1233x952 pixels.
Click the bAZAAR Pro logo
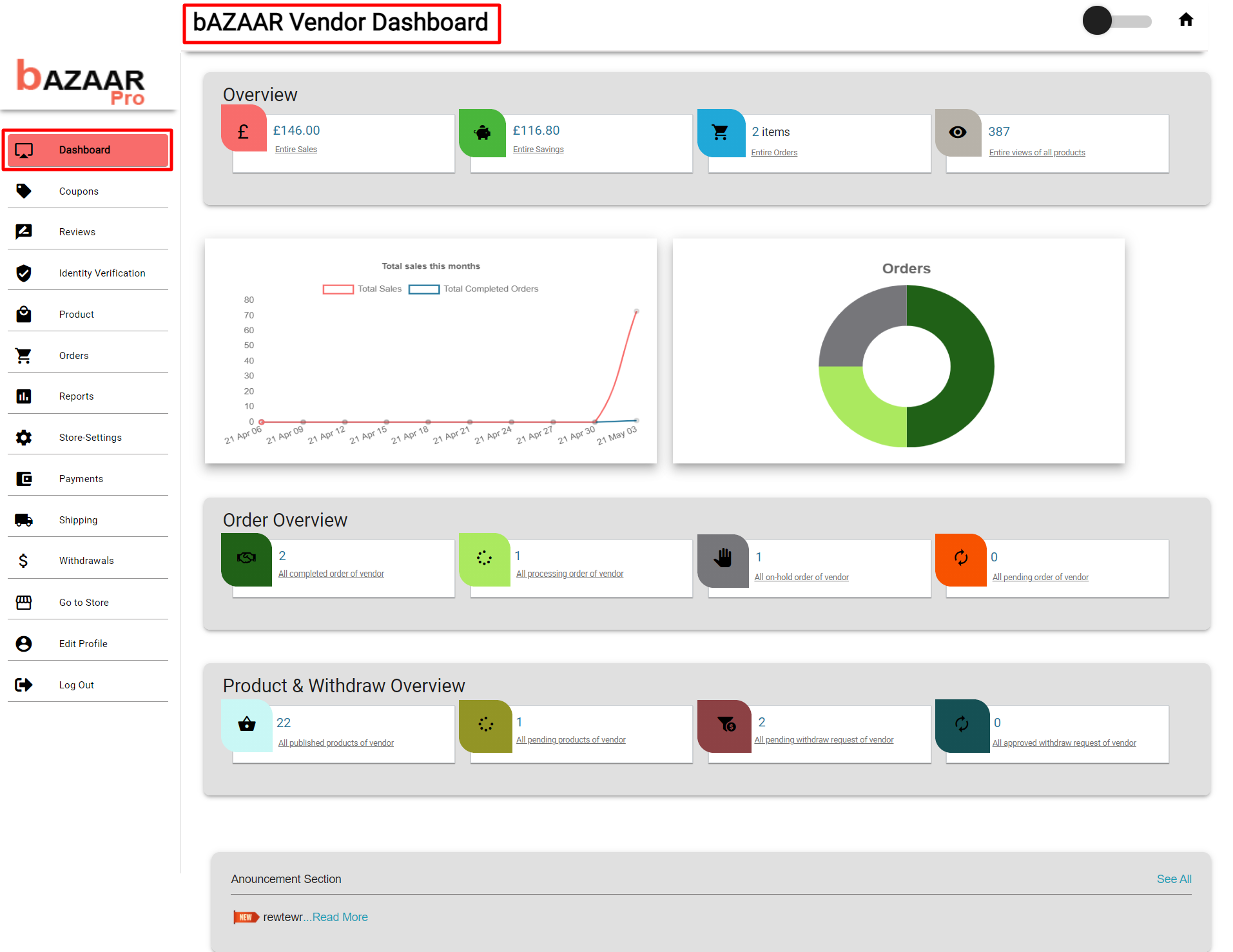(80, 81)
